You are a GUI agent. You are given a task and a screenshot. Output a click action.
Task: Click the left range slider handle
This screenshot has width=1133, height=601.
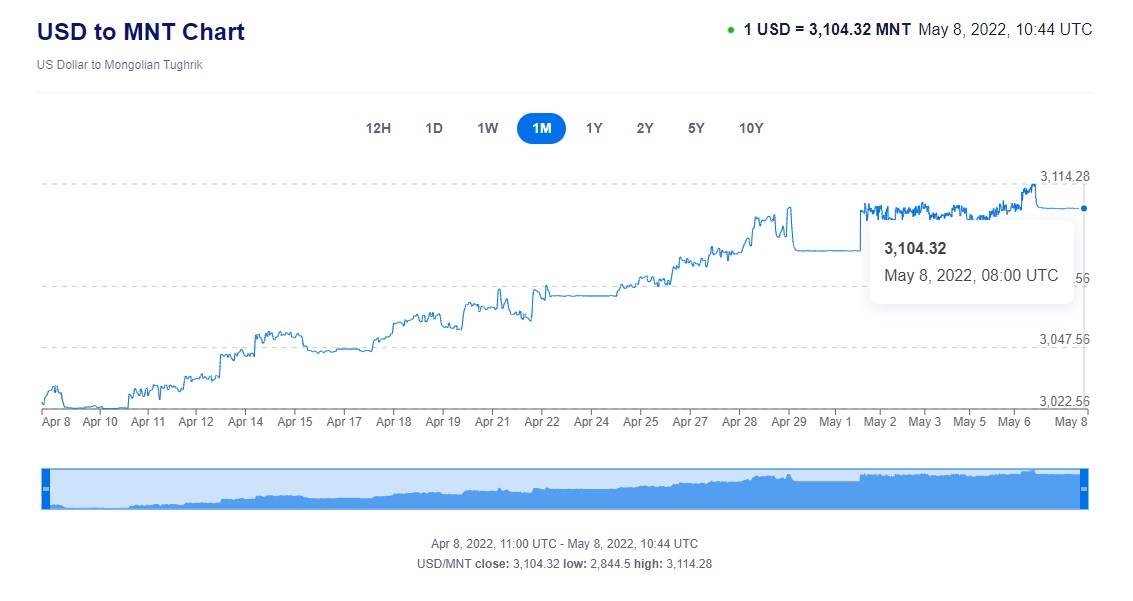point(45,488)
